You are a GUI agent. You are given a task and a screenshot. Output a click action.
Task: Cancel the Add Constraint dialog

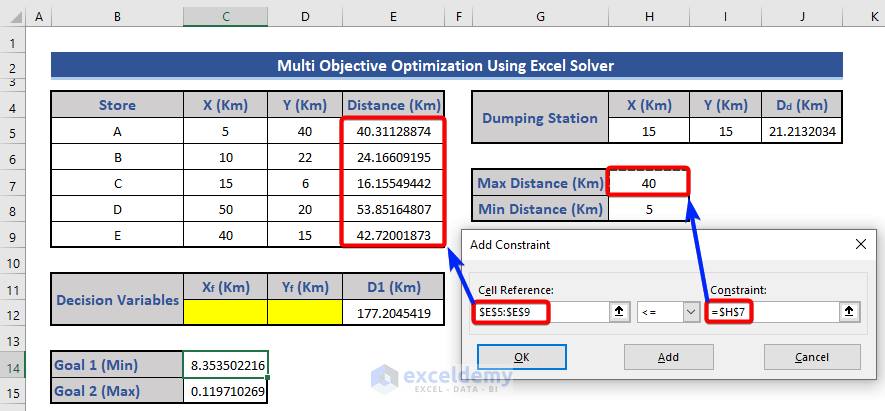coord(811,357)
